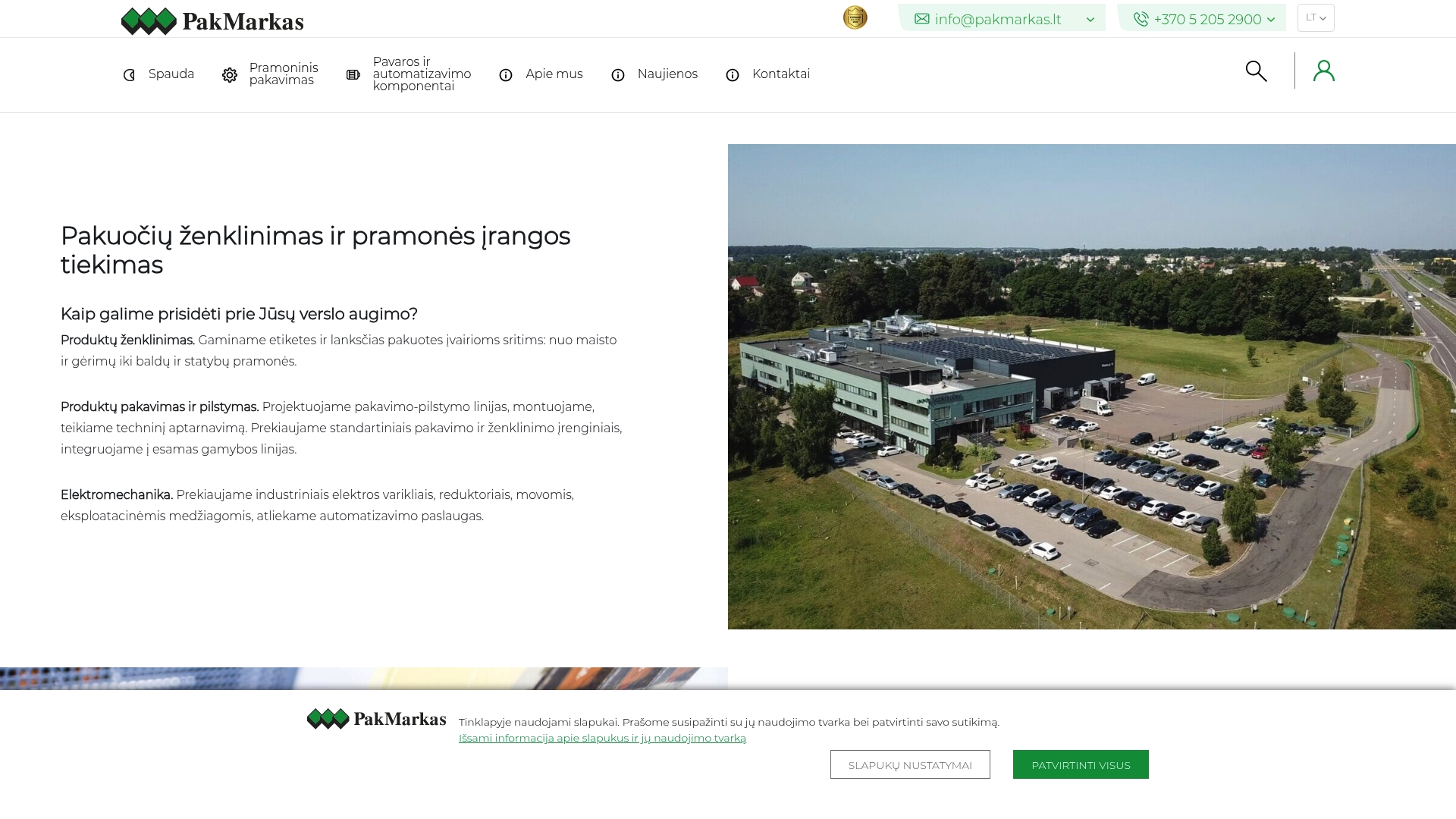Click the info icon beside Apie mus
The width and height of the screenshot is (1456, 819).
506,74
